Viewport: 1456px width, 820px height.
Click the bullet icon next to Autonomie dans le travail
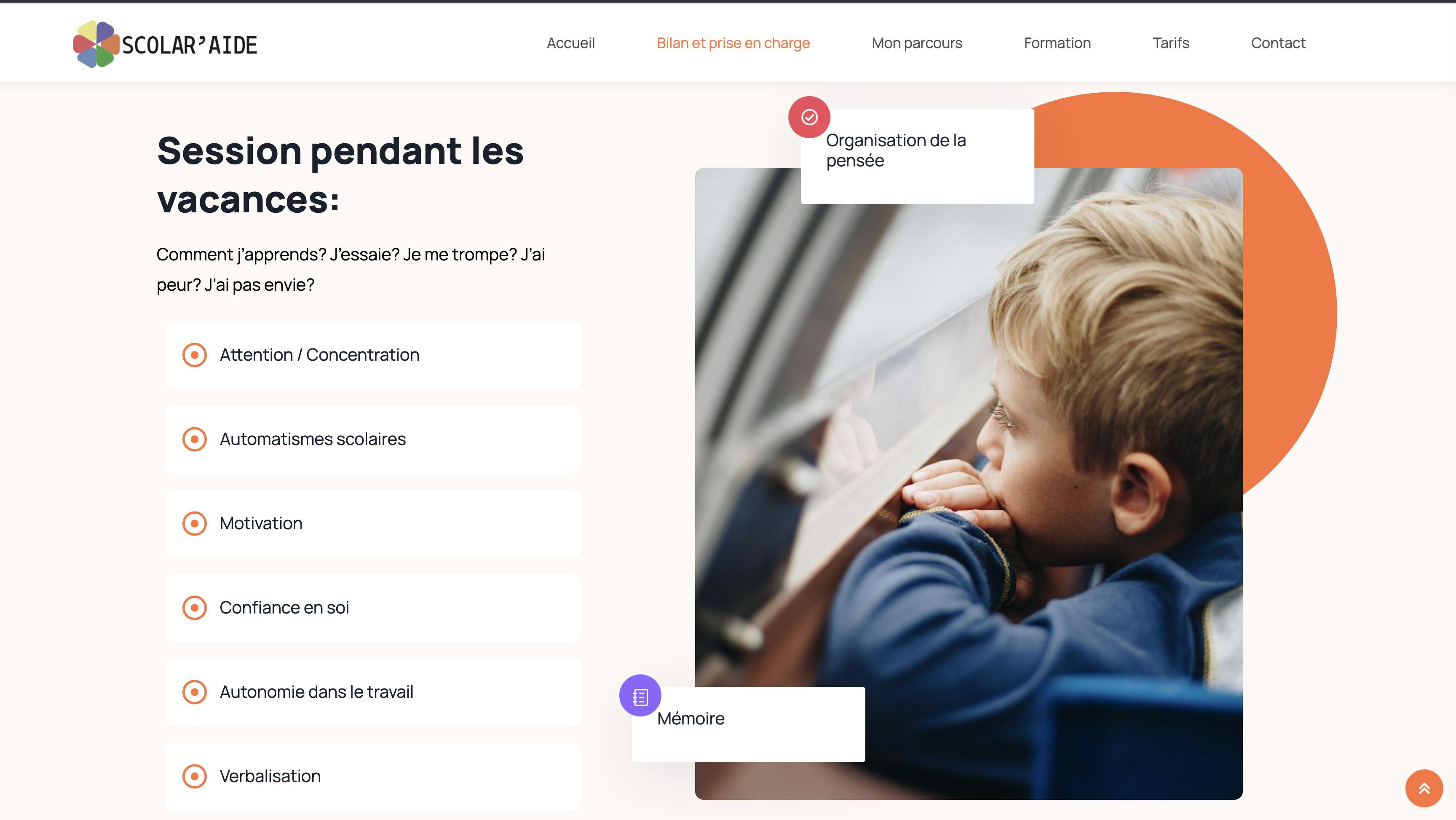pos(195,692)
